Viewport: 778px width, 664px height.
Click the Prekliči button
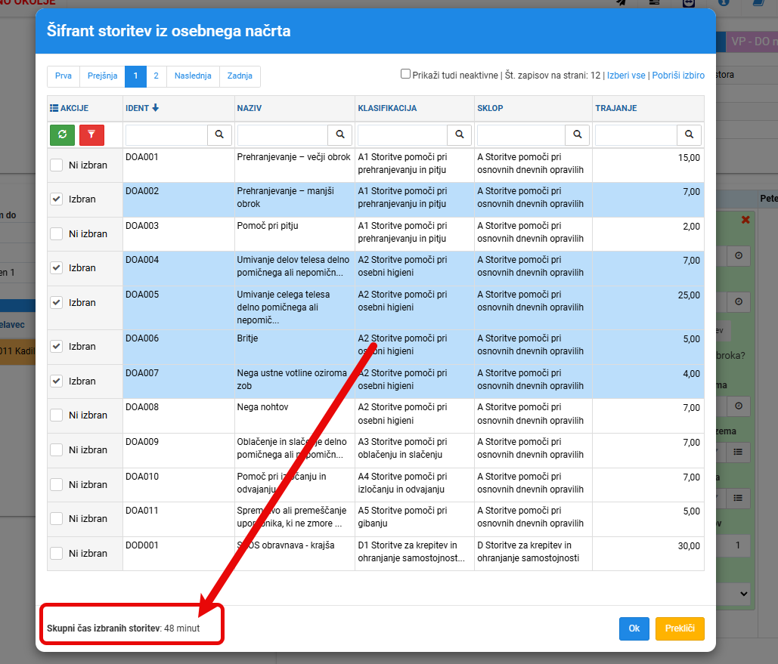(x=680, y=629)
